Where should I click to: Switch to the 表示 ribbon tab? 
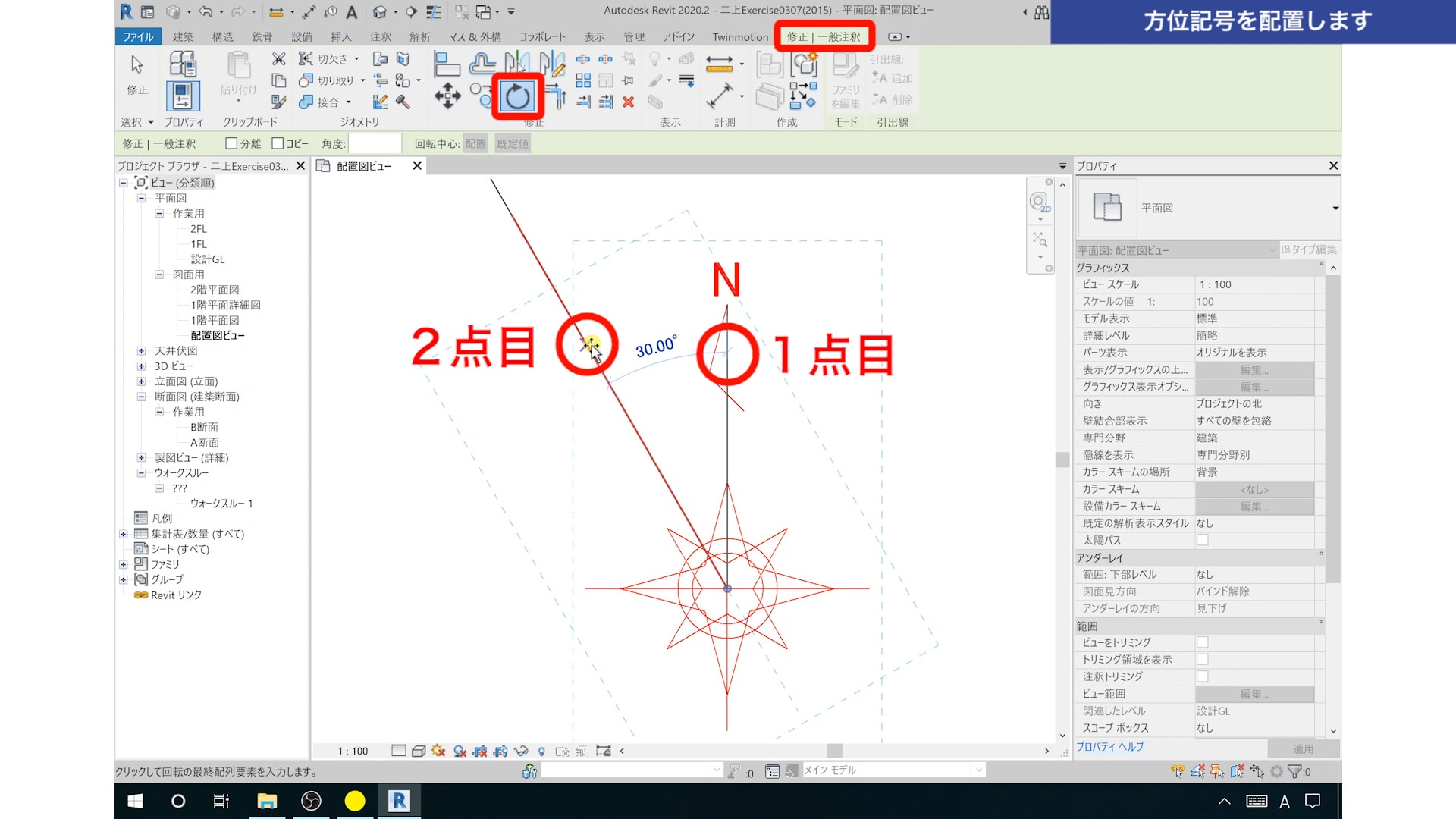[x=594, y=36]
